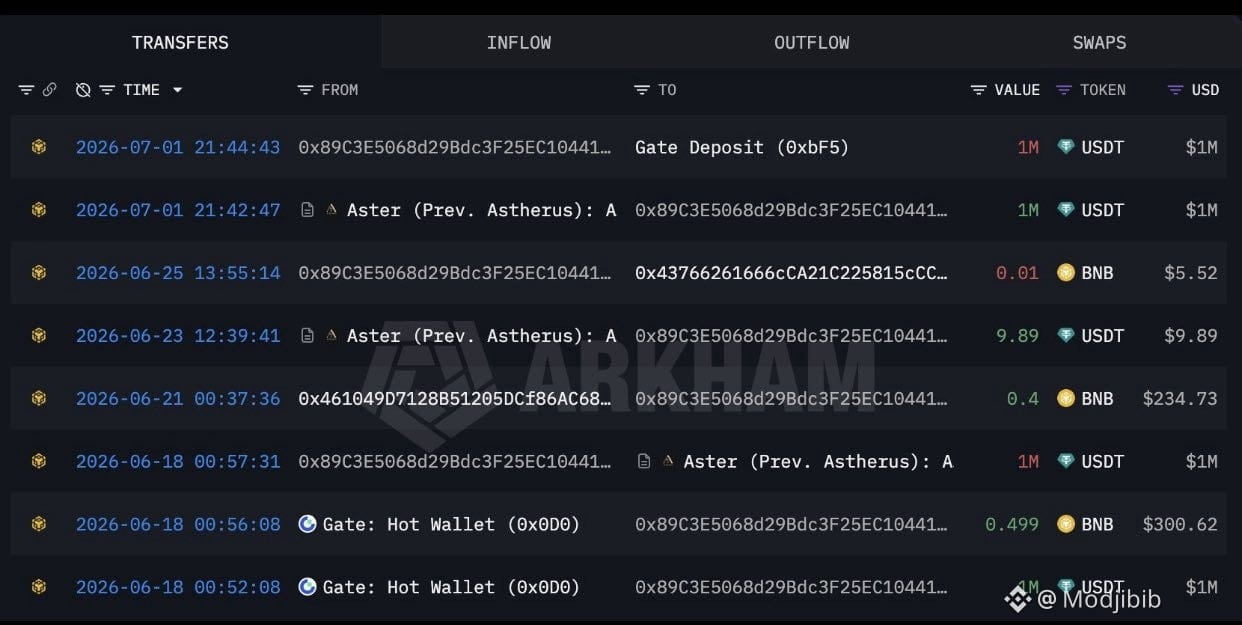Click BNB chain icon on 21:42:47 row
The height and width of the screenshot is (625, 1242).
pos(38,210)
